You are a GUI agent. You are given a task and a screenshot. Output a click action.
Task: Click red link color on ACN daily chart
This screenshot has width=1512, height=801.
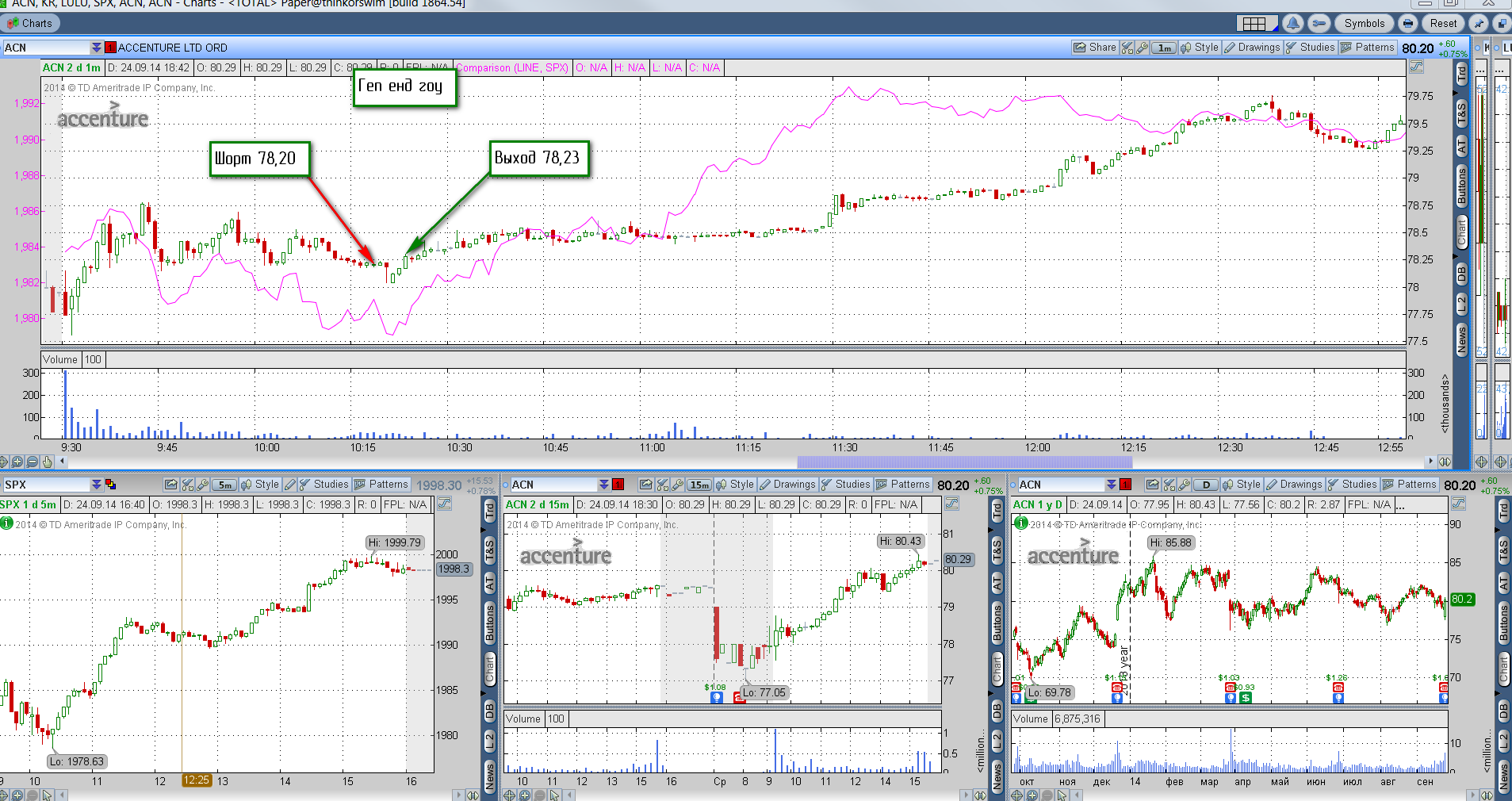pos(1126,485)
